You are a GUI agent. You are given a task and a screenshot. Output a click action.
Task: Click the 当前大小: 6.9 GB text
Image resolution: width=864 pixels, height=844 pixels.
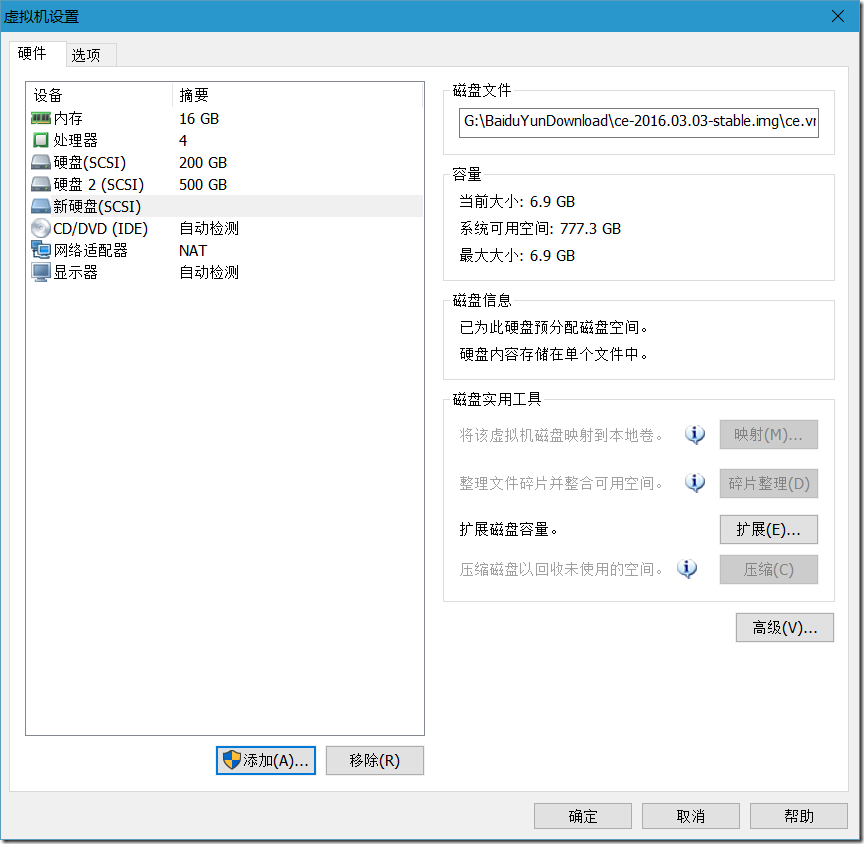click(x=517, y=202)
